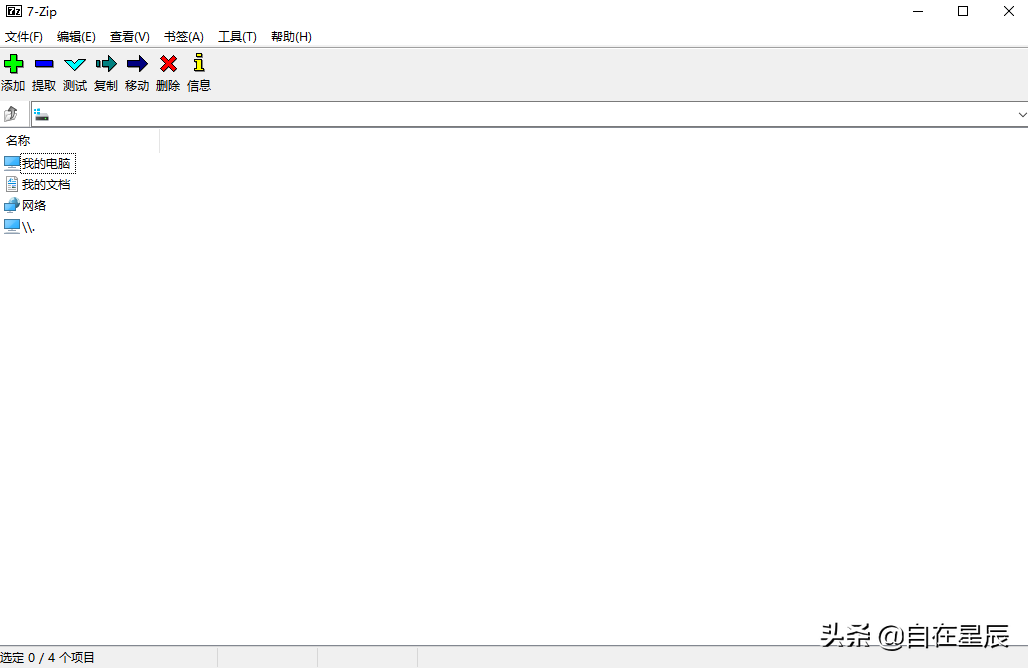This screenshot has height=668, width=1028.
Task: Click the yellow Info (信息) icon
Action: 199,63
